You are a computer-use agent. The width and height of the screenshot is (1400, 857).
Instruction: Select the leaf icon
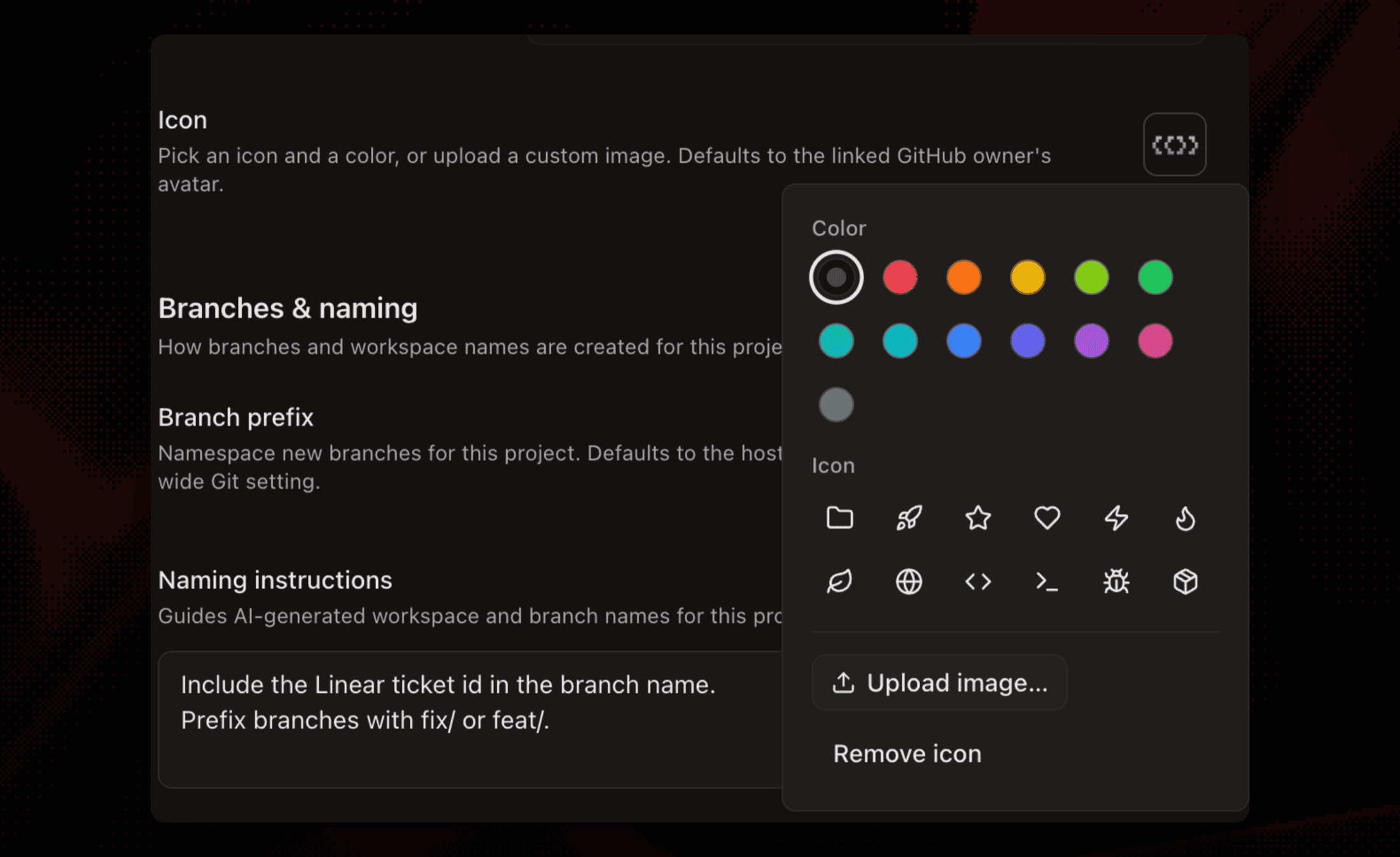[839, 582]
